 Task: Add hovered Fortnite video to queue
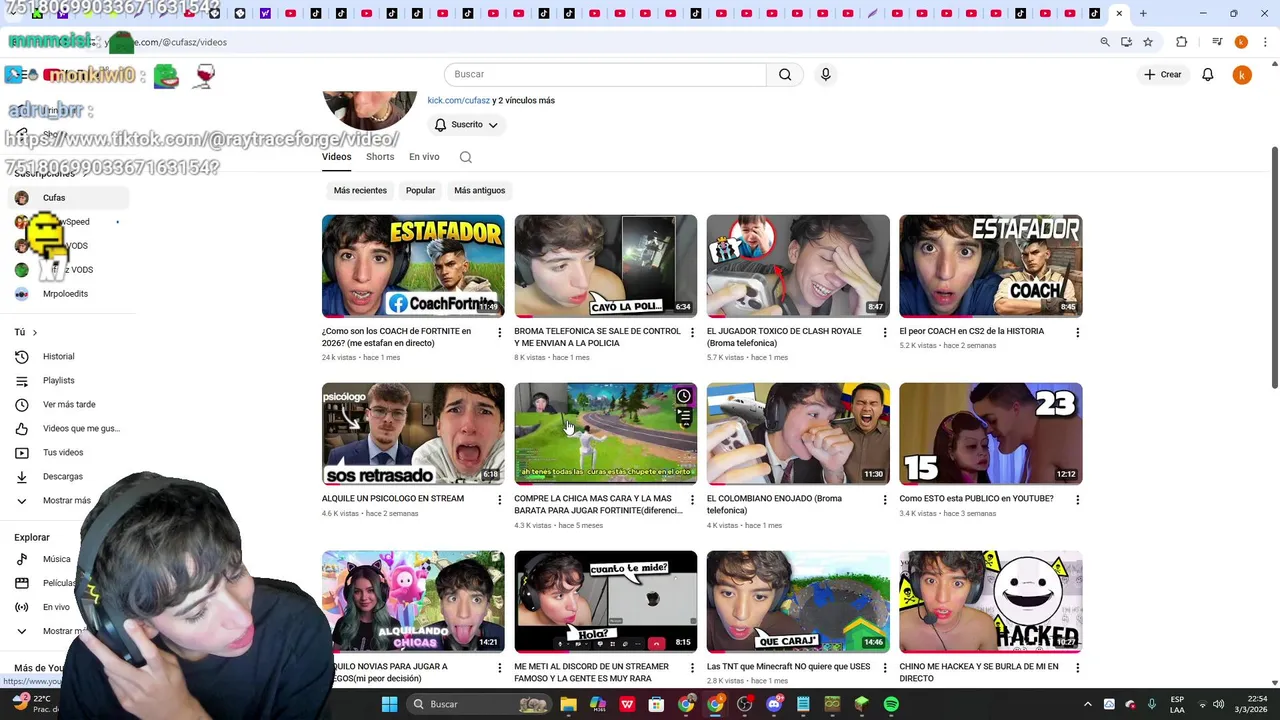point(684,416)
